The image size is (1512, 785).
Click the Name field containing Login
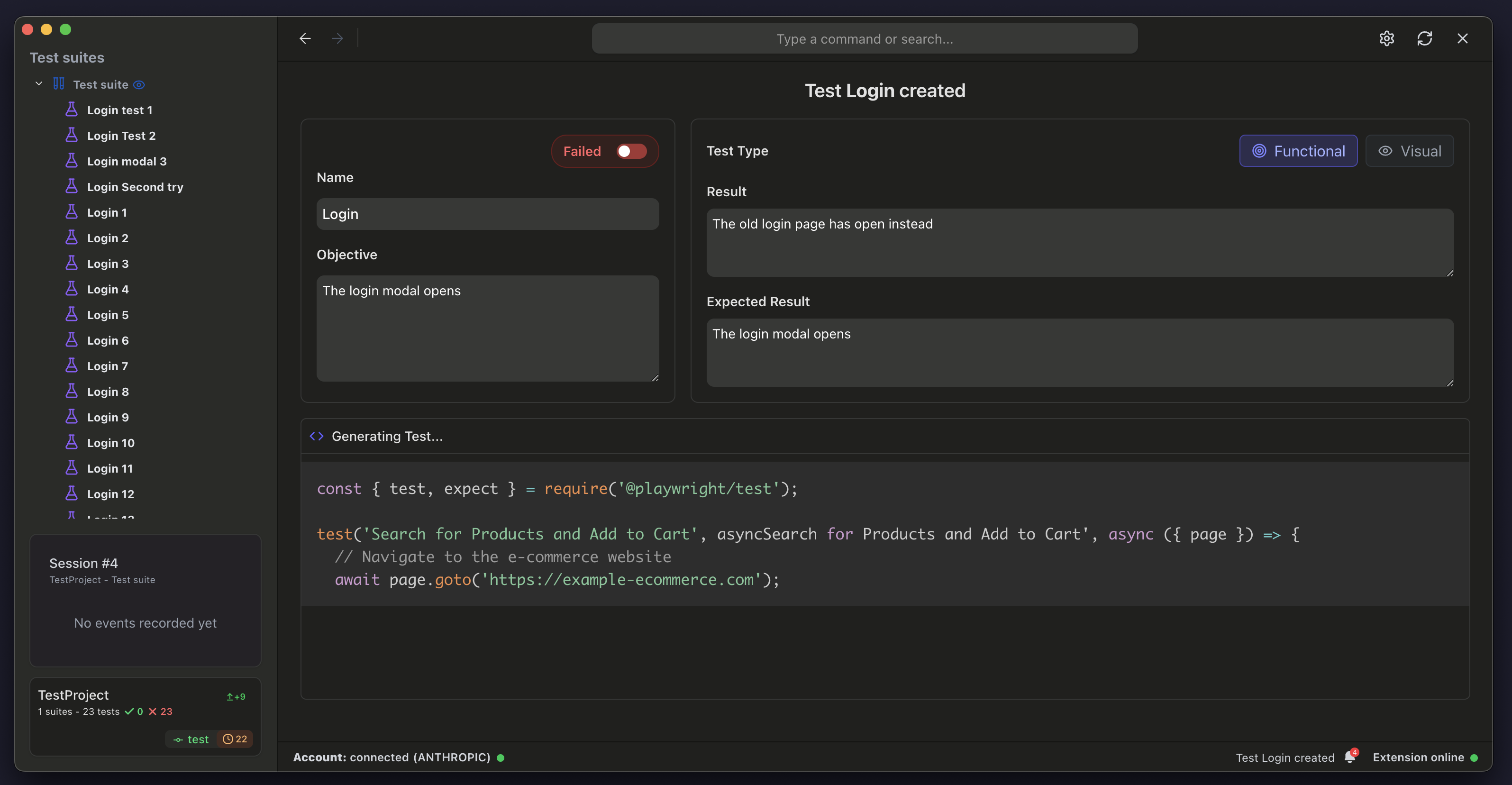click(487, 214)
